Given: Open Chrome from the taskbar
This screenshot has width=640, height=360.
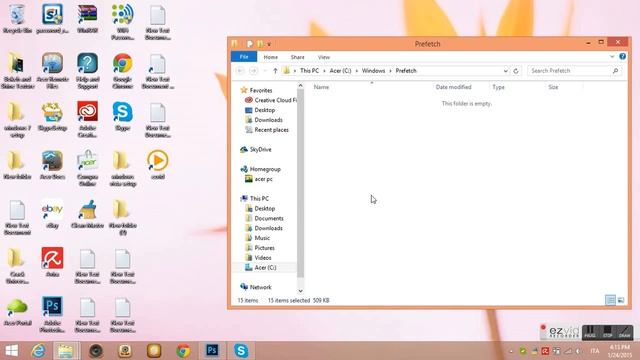Looking at the screenshot, I should tap(183, 351).
